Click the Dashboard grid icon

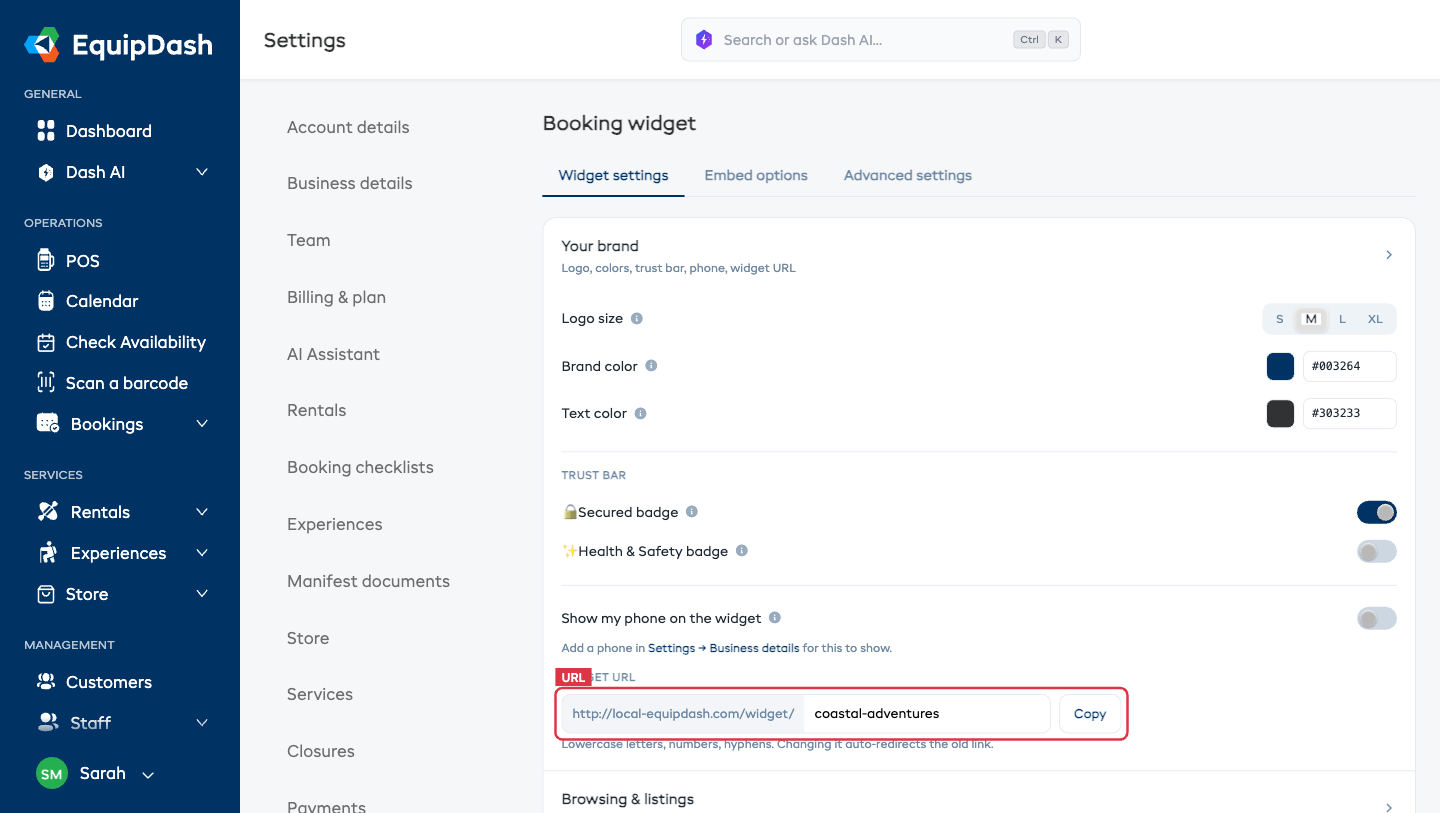click(46, 131)
